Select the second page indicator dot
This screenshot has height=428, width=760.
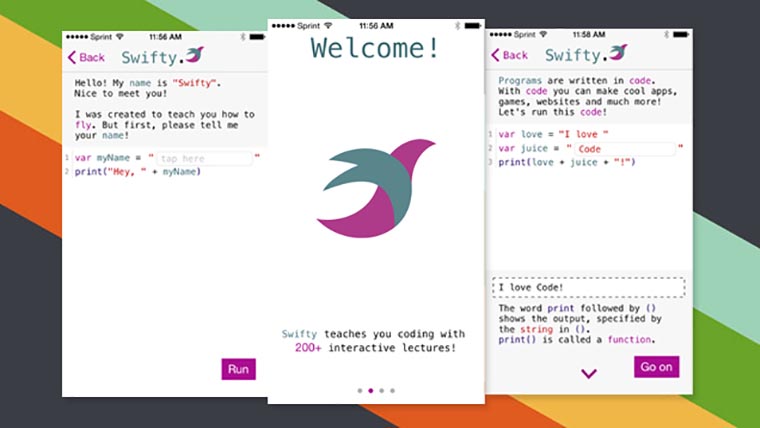[x=371, y=390]
